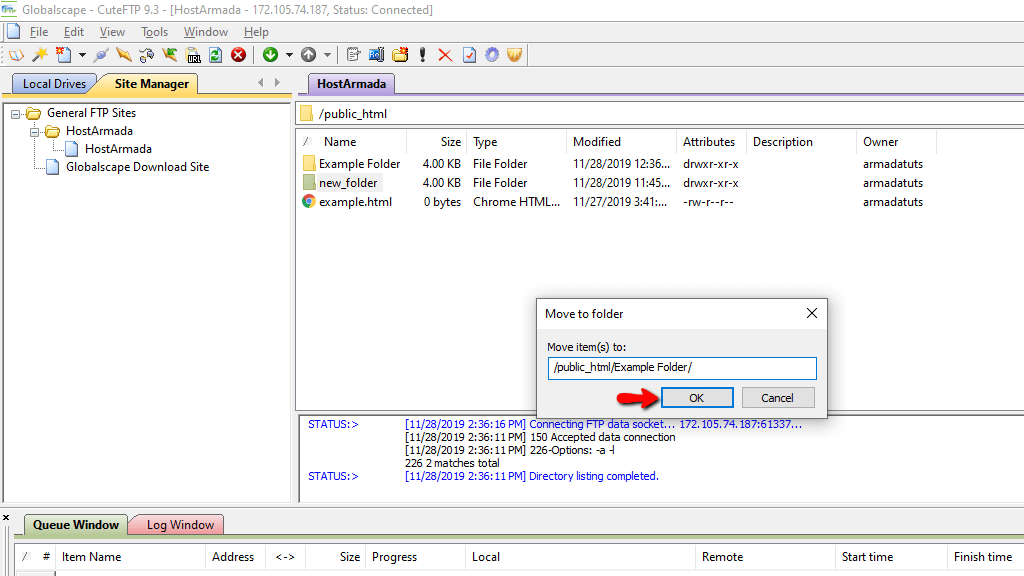The width and height of the screenshot is (1024, 576).
Task: Open the Site Manager book icon in toolbar
Action: (x=16, y=55)
